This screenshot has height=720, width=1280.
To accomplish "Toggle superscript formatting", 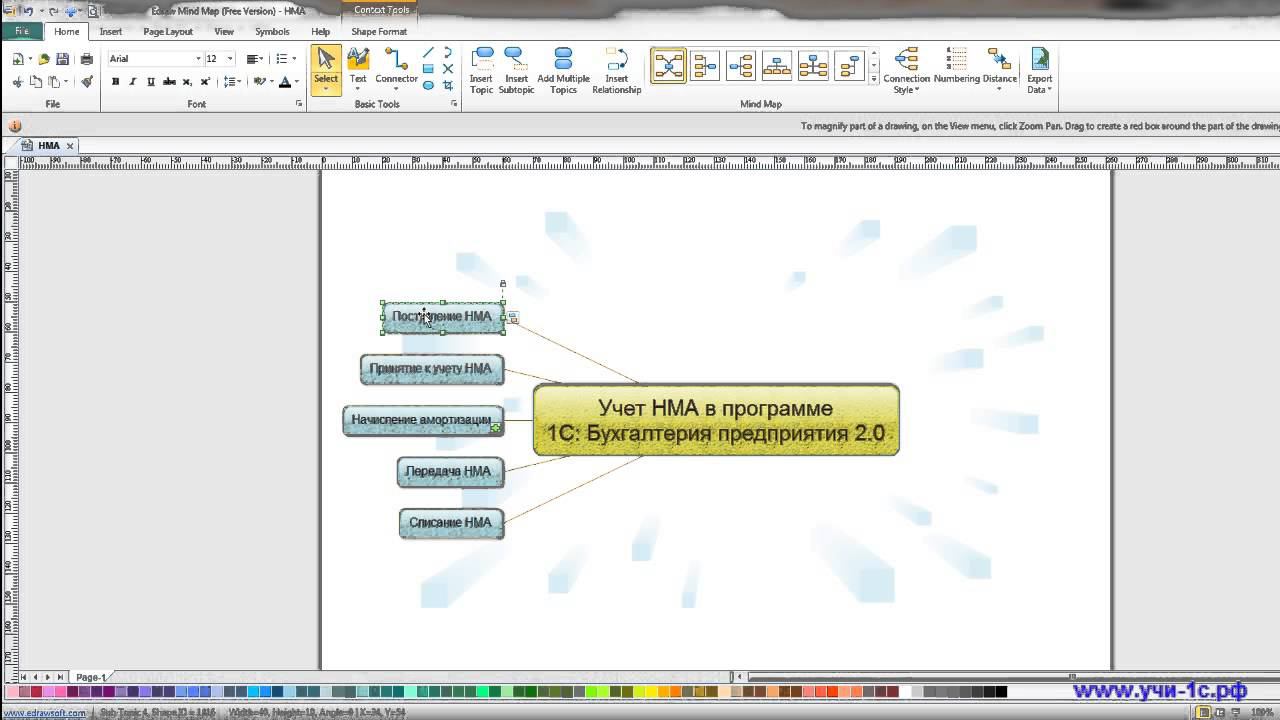I will pos(205,82).
